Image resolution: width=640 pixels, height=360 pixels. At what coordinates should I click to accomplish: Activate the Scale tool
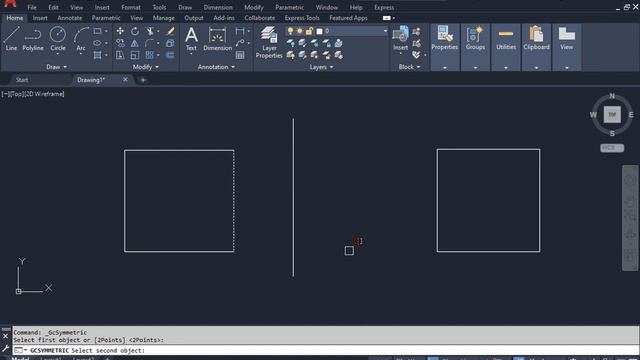135,55
